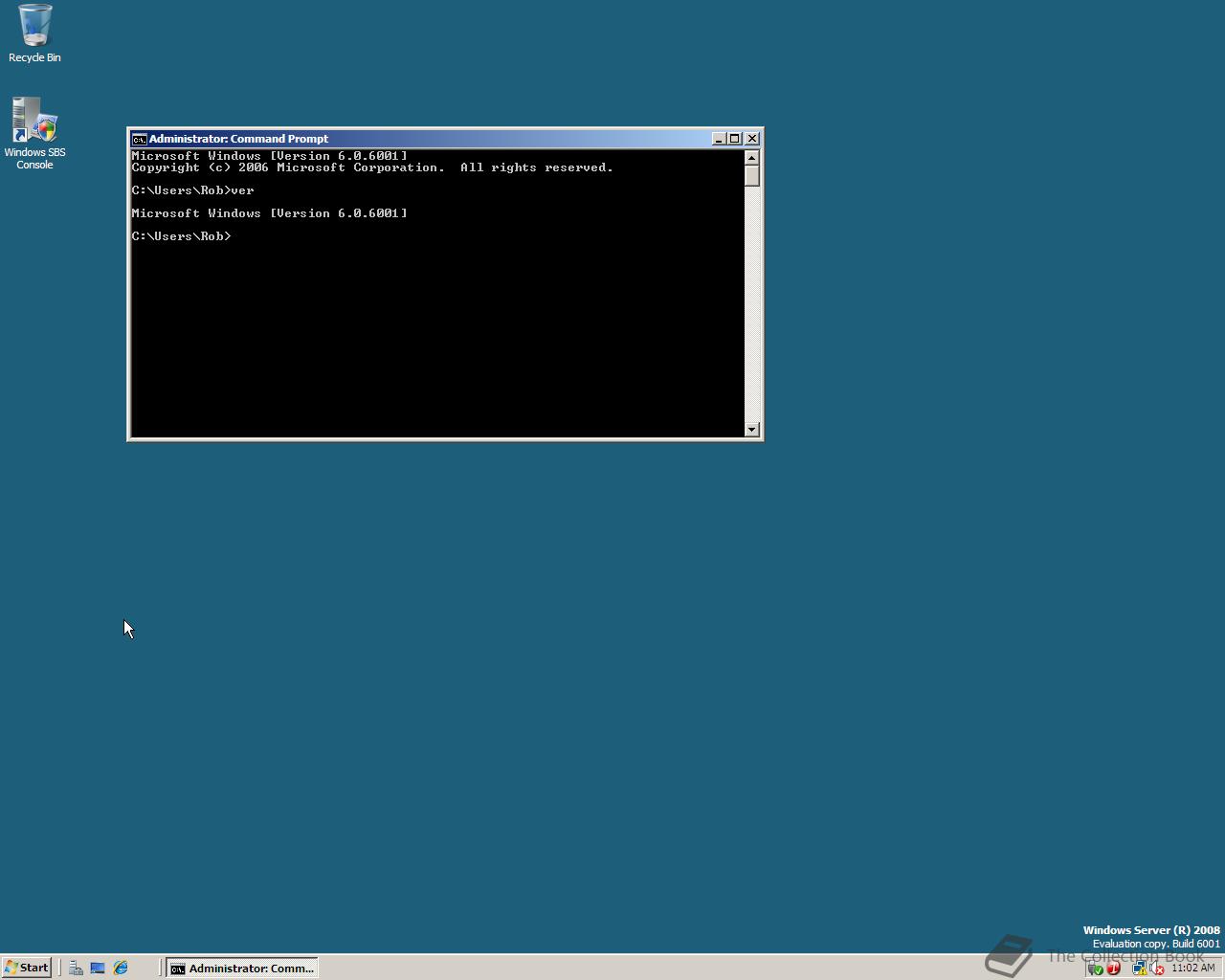Select the Windows SBS Console shortcut
The image size is (1225, 980).
pos(34,133)
